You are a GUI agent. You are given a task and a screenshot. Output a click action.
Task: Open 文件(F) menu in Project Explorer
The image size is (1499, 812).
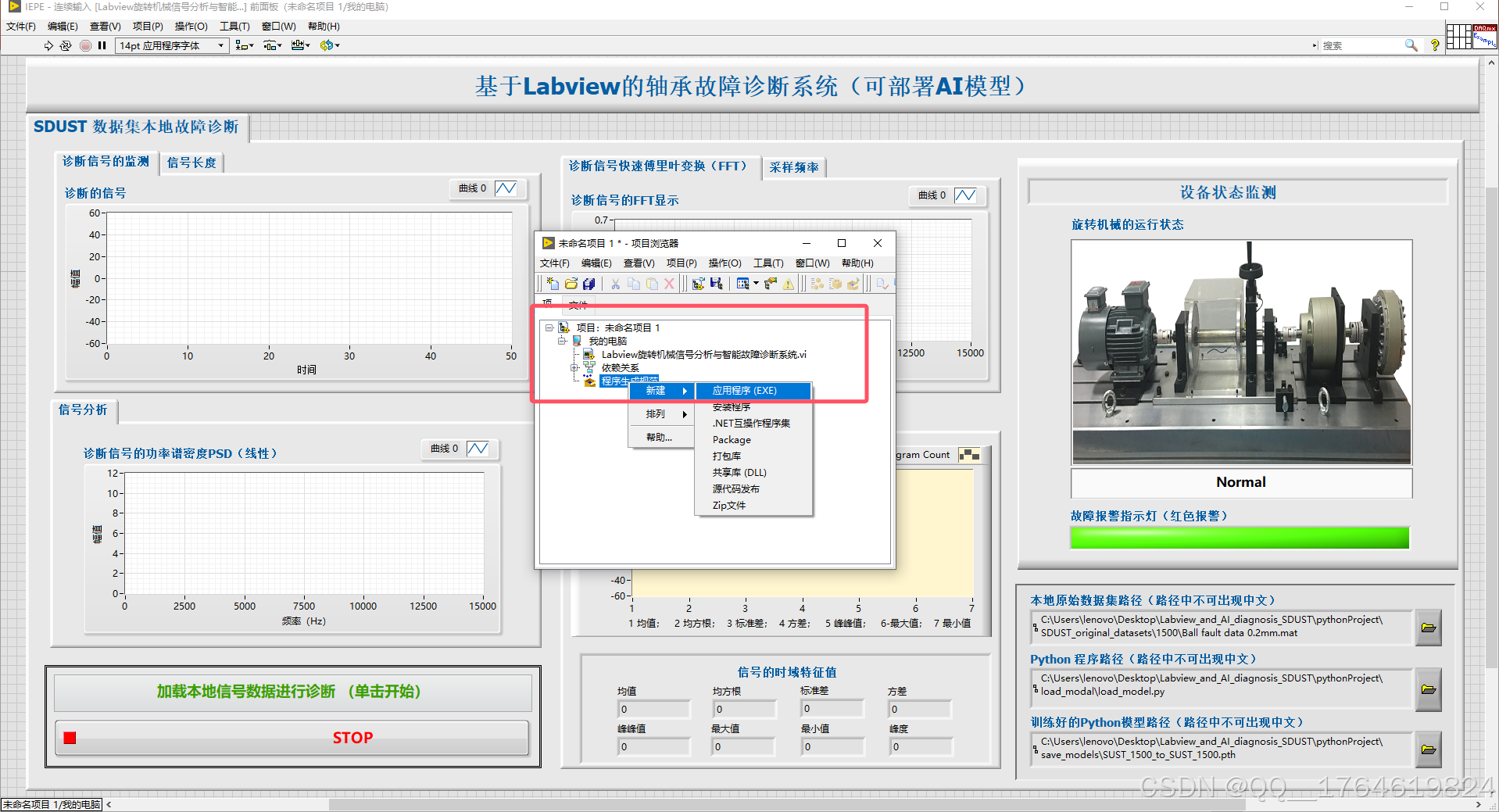pyautogui.click(x=555, y=263)
